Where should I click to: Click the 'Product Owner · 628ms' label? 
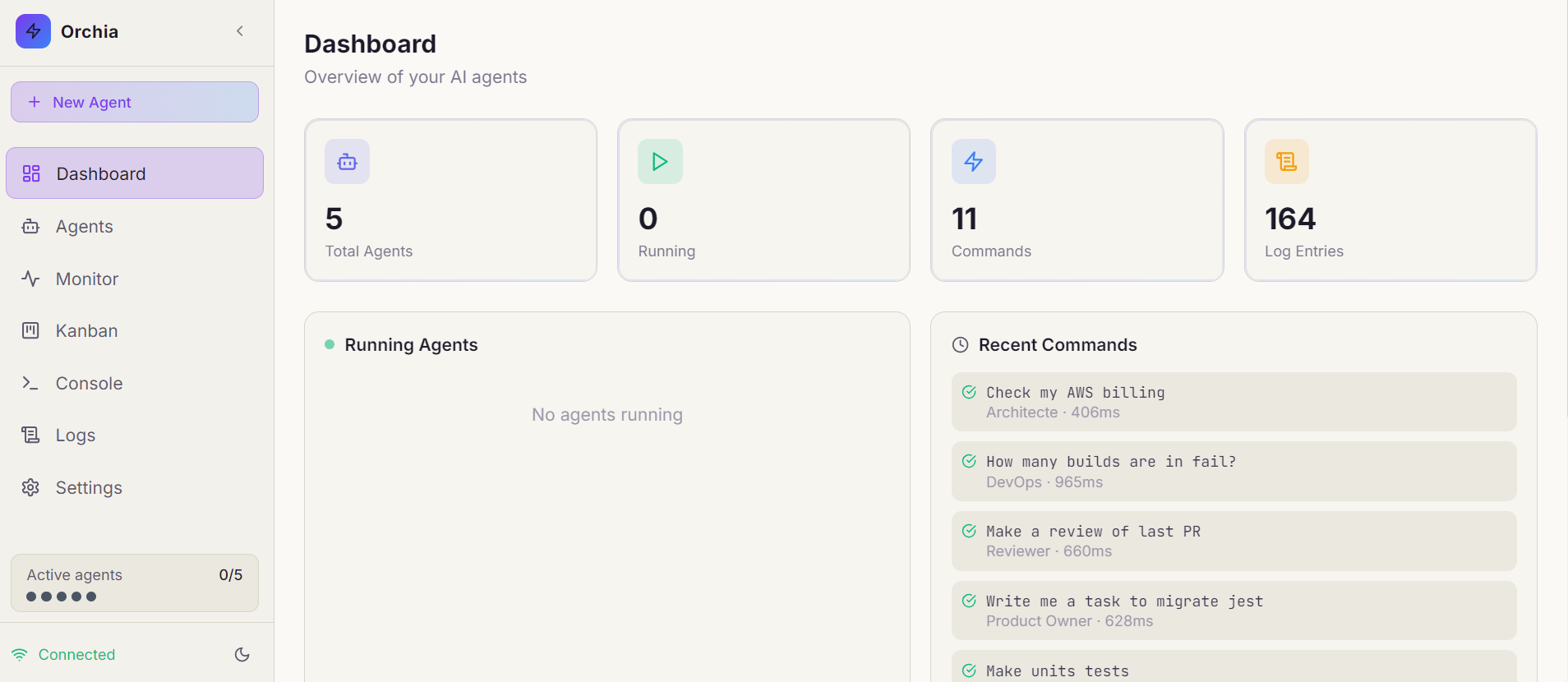point(1069,621)
